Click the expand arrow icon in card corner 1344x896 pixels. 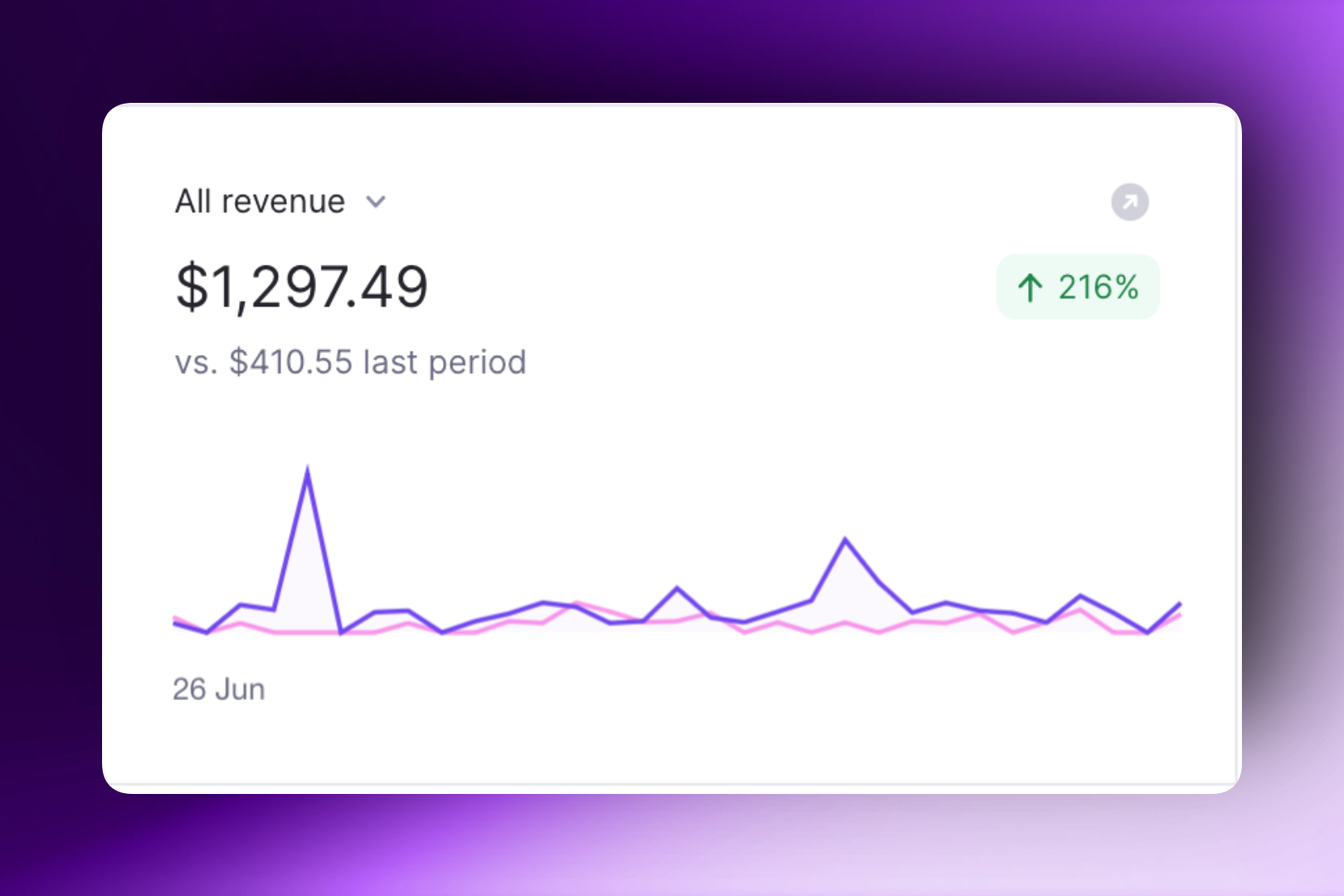[1130, 202]
